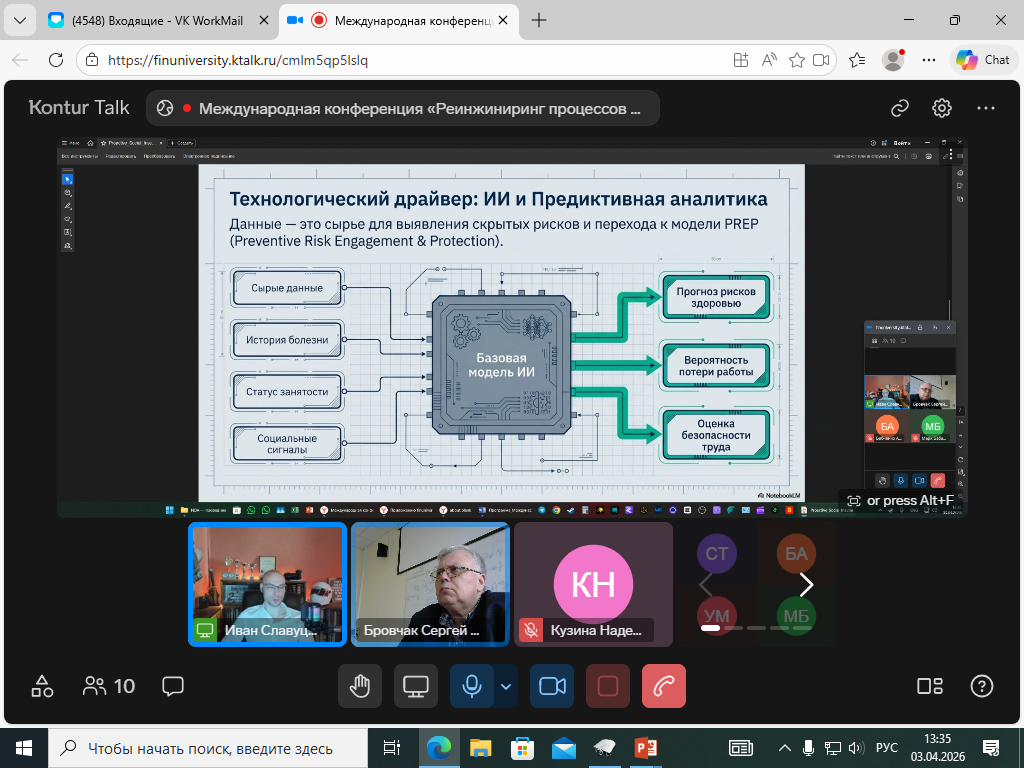Start screen sharing with monitor button
This screenshot has width=1024, height=768.
pyautogui.click(x=416, y=686)
